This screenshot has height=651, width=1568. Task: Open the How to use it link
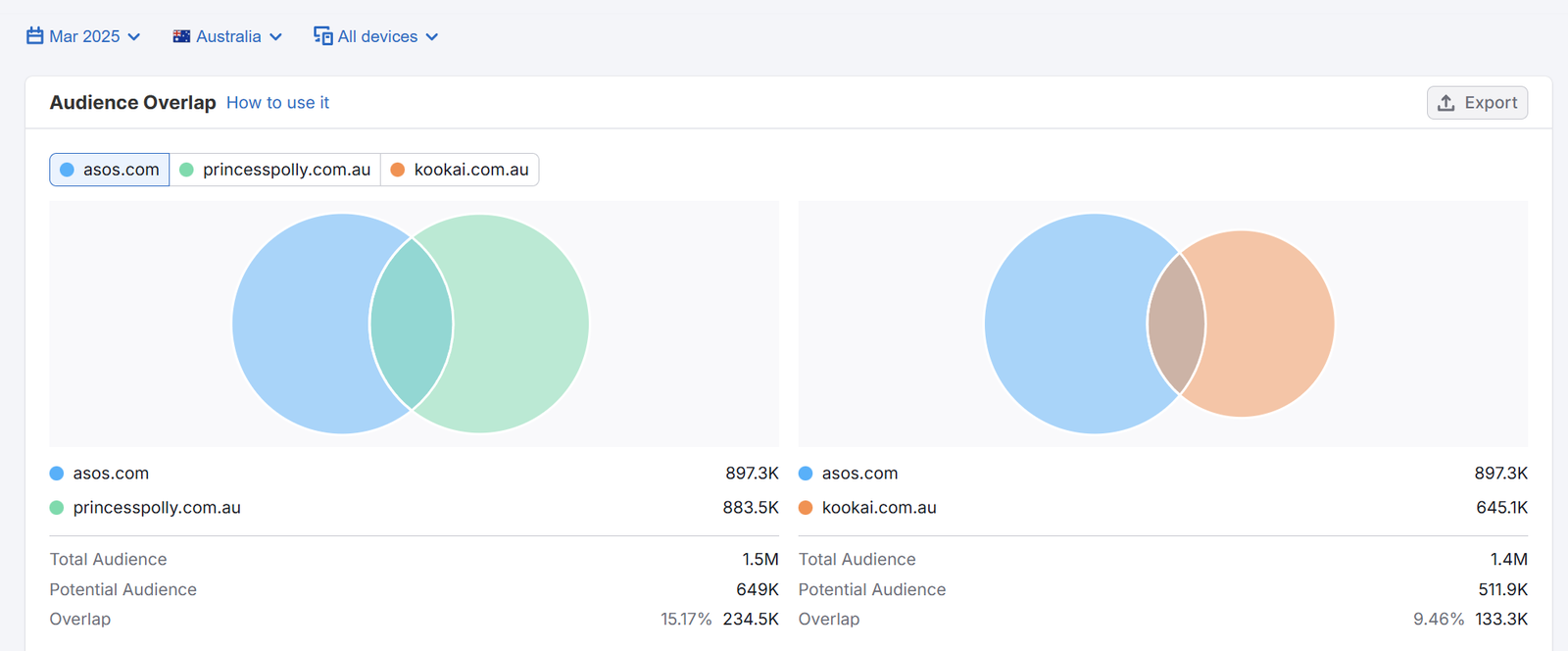click(x=277, y=103)
